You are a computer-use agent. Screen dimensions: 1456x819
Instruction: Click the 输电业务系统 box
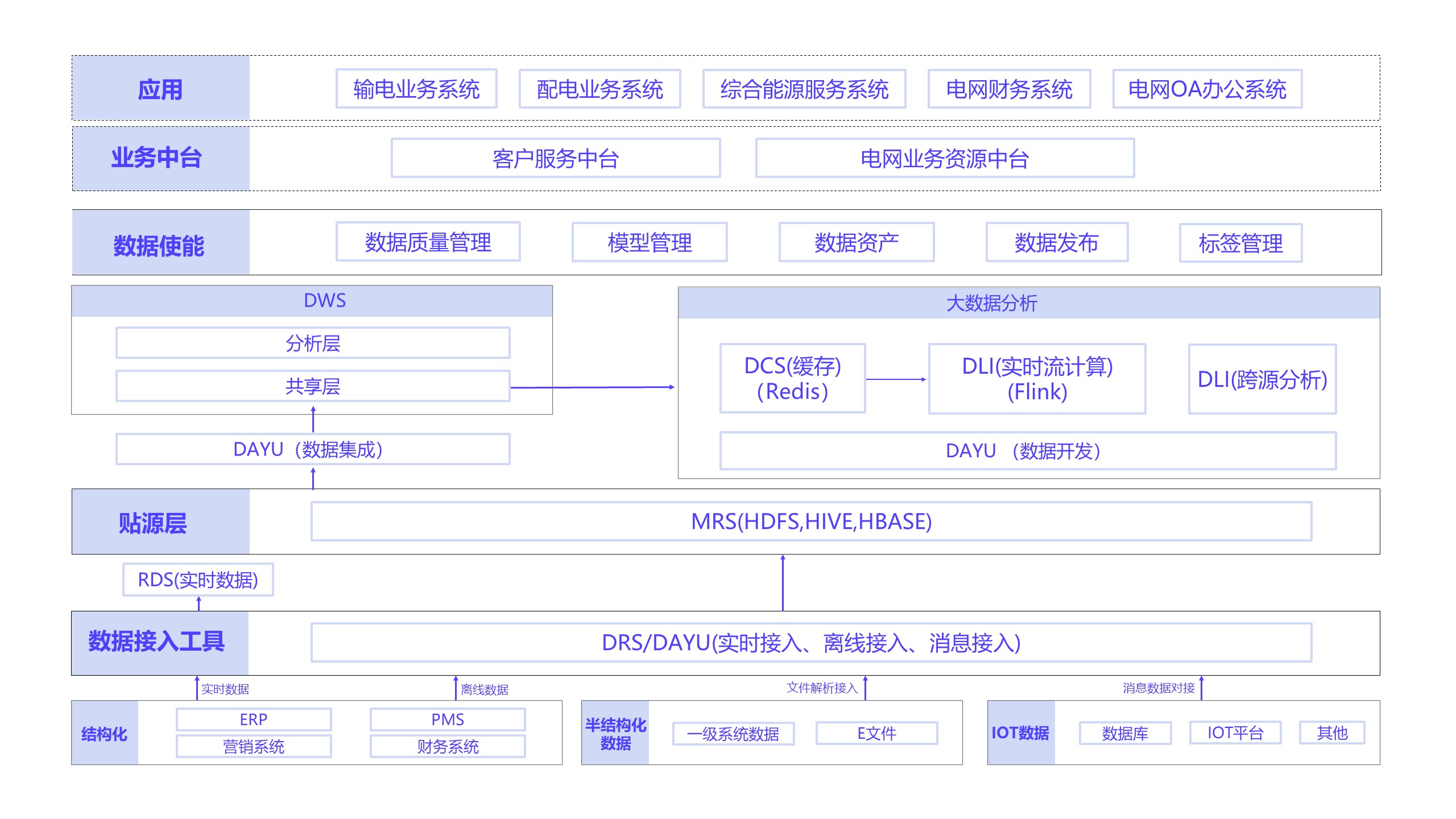point(416,89)
